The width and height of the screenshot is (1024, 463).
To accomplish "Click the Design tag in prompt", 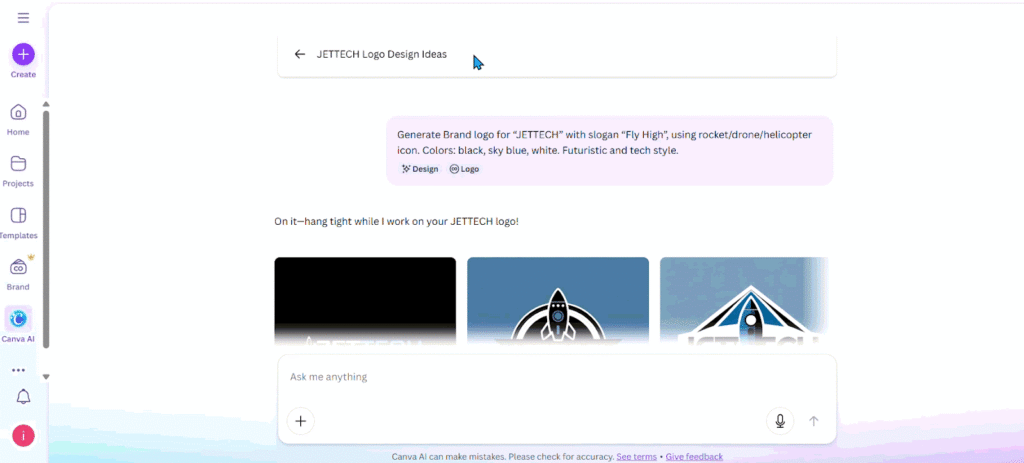I will (420, 169).
